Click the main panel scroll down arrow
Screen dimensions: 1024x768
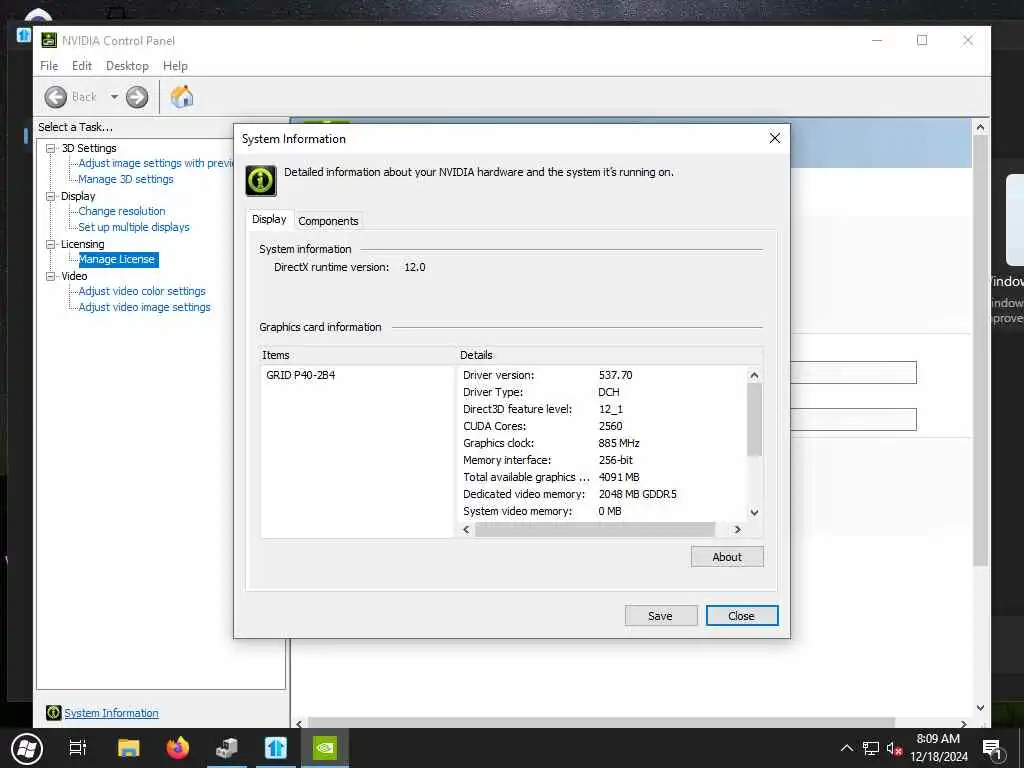click(980, 708)
